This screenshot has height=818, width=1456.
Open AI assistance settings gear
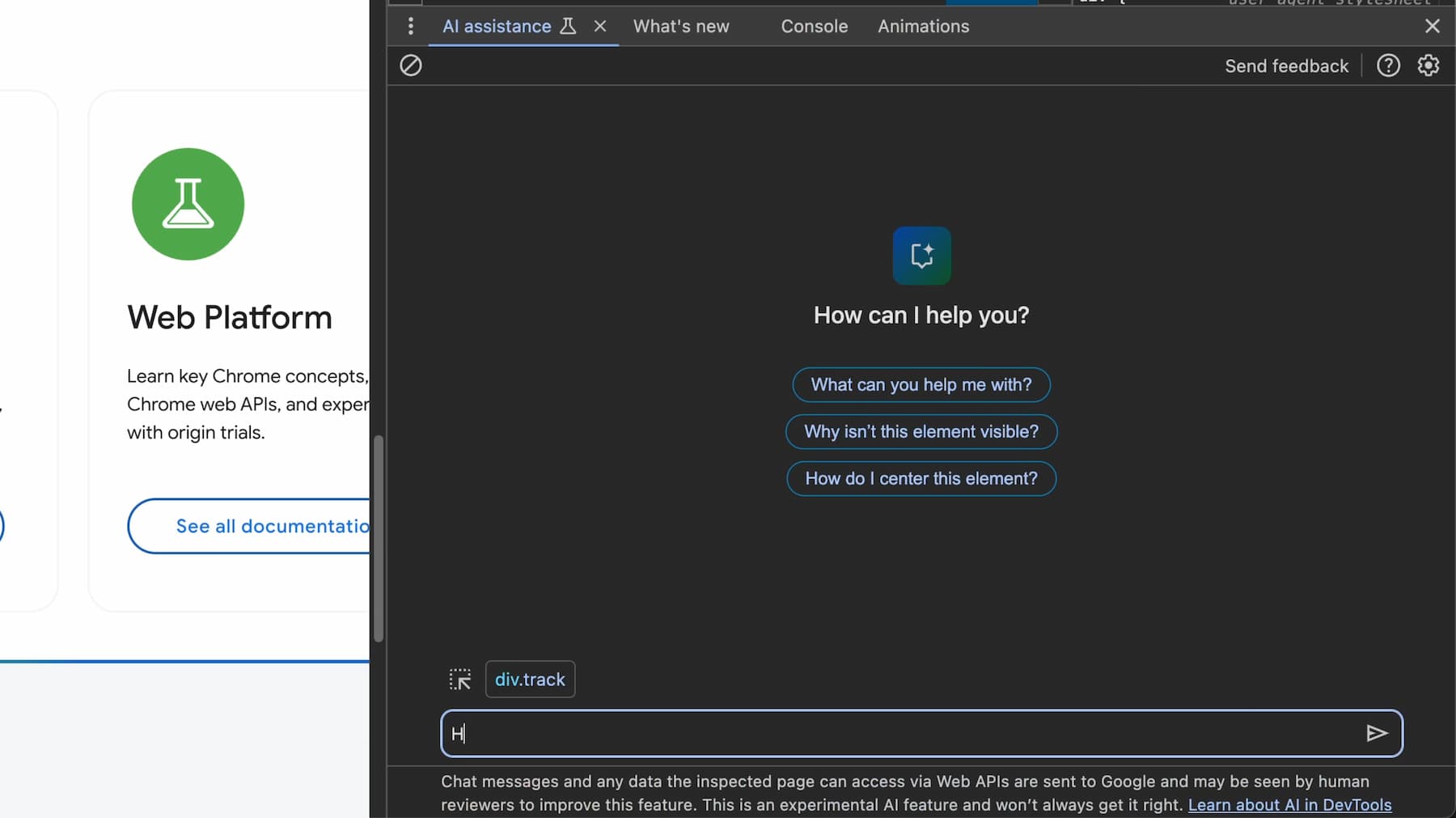tap(1428, 66)
